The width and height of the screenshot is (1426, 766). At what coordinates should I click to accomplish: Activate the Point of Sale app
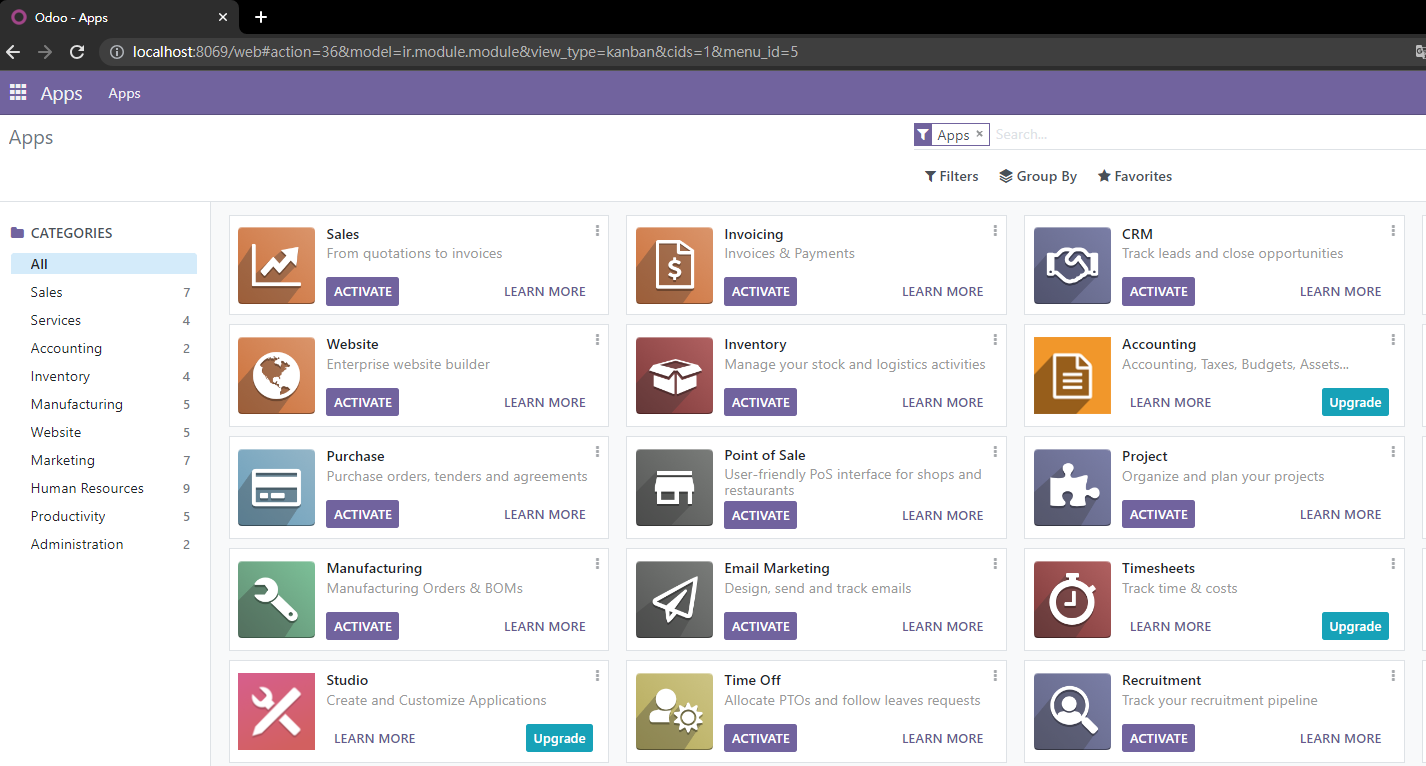(x=760, y=515)
